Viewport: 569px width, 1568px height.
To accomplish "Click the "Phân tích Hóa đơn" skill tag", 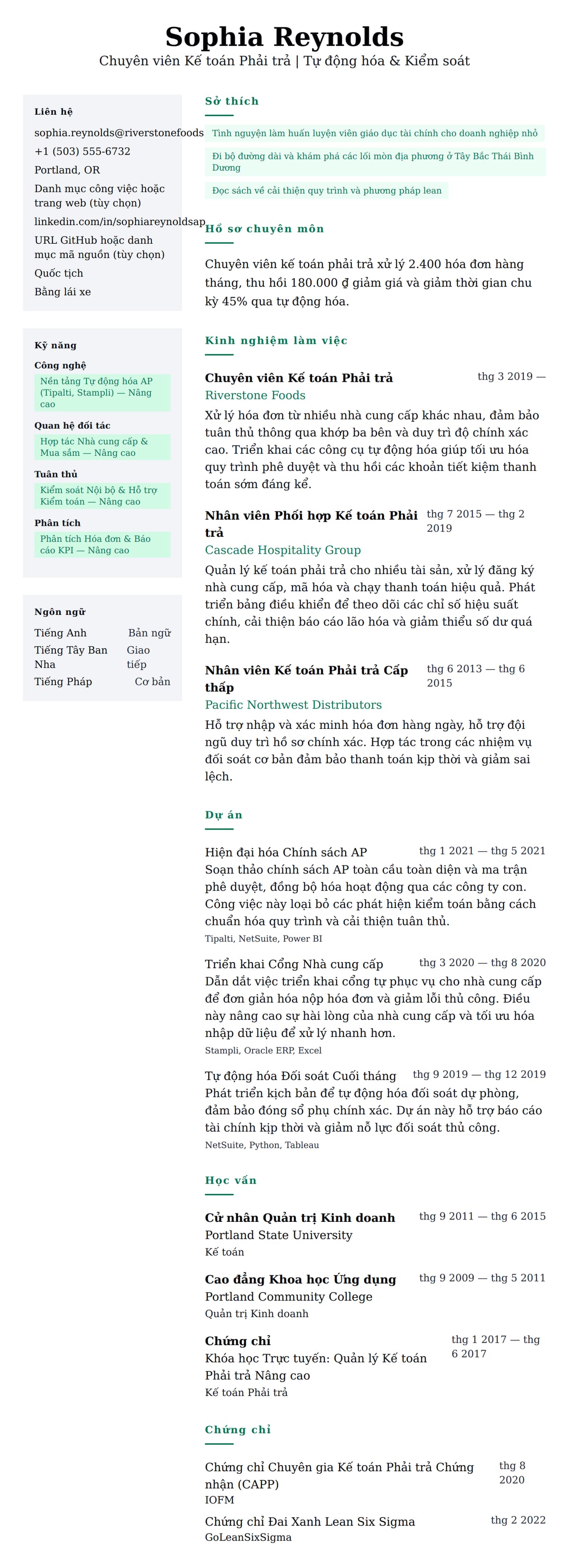I will (101, 545).
